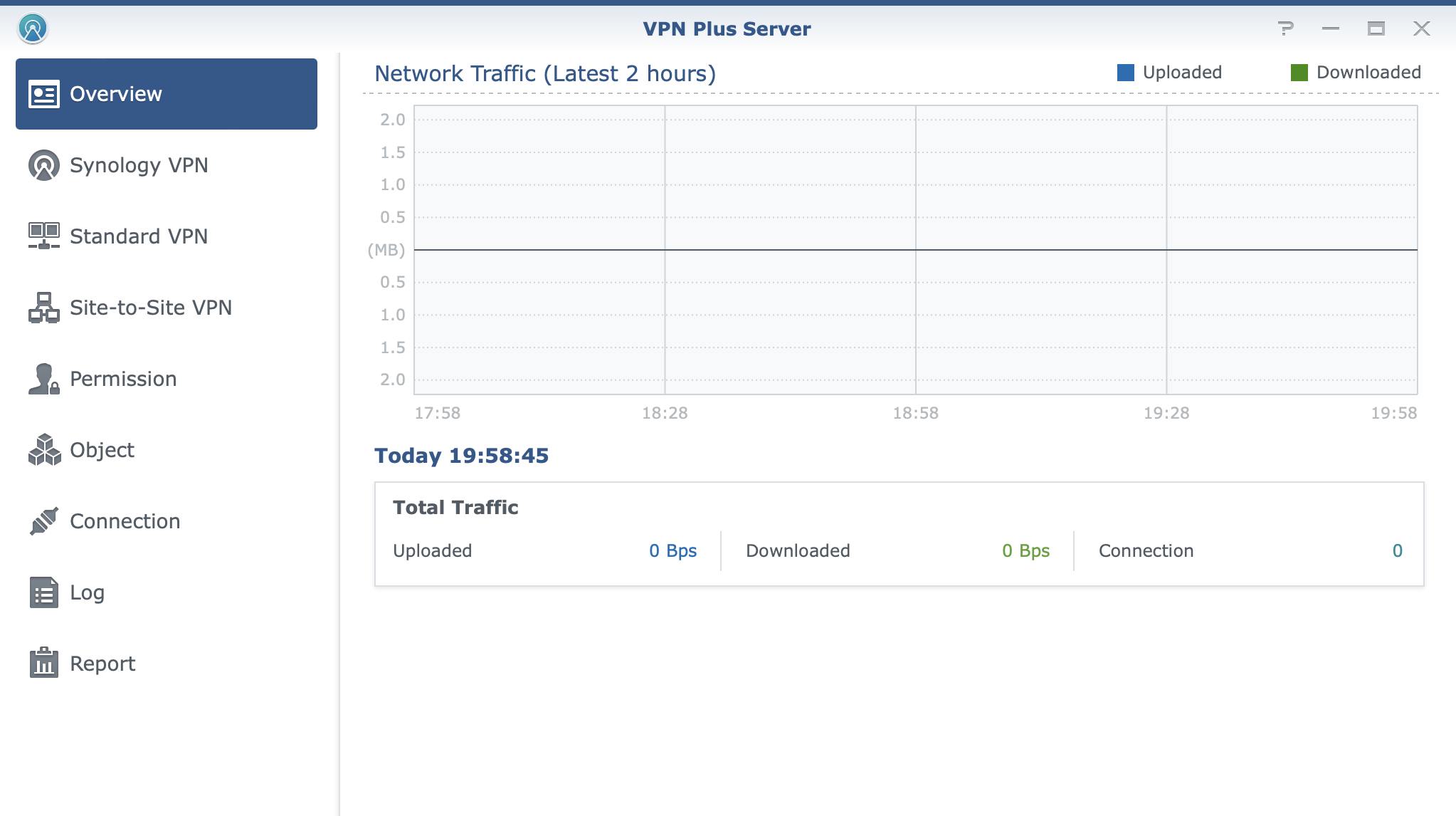Click the Today 19:58:45 timestamp
The image size is (1456, 816).
[x=462, y=456]
